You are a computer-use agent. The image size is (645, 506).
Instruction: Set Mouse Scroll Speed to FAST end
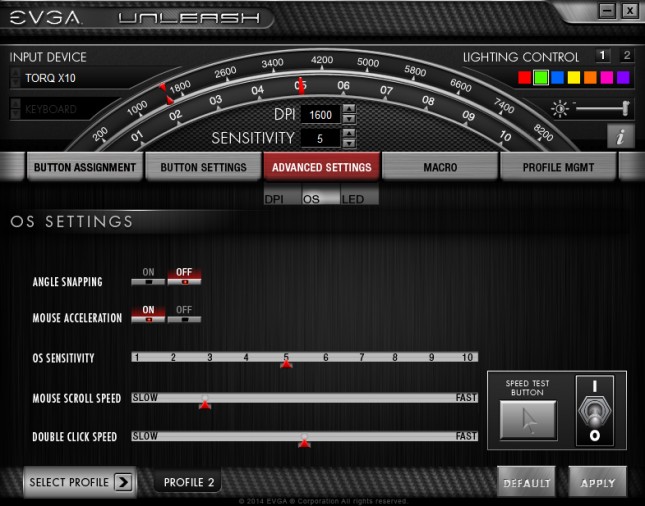point(466,397)
